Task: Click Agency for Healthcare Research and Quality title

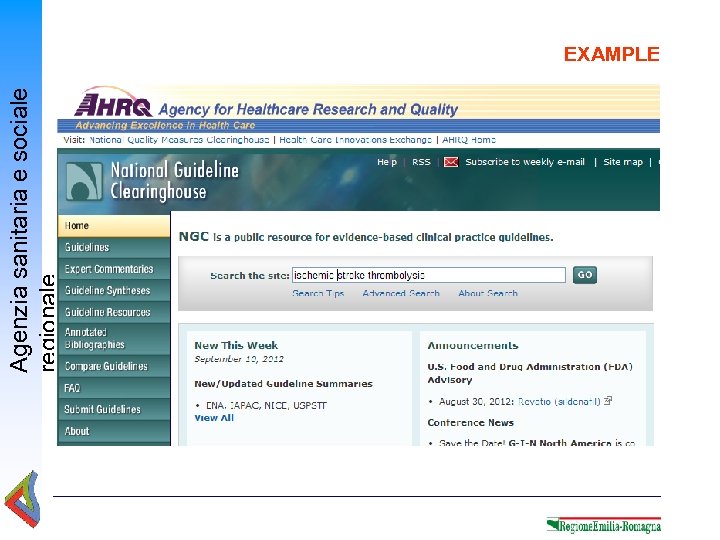Action: pos(308,109)
